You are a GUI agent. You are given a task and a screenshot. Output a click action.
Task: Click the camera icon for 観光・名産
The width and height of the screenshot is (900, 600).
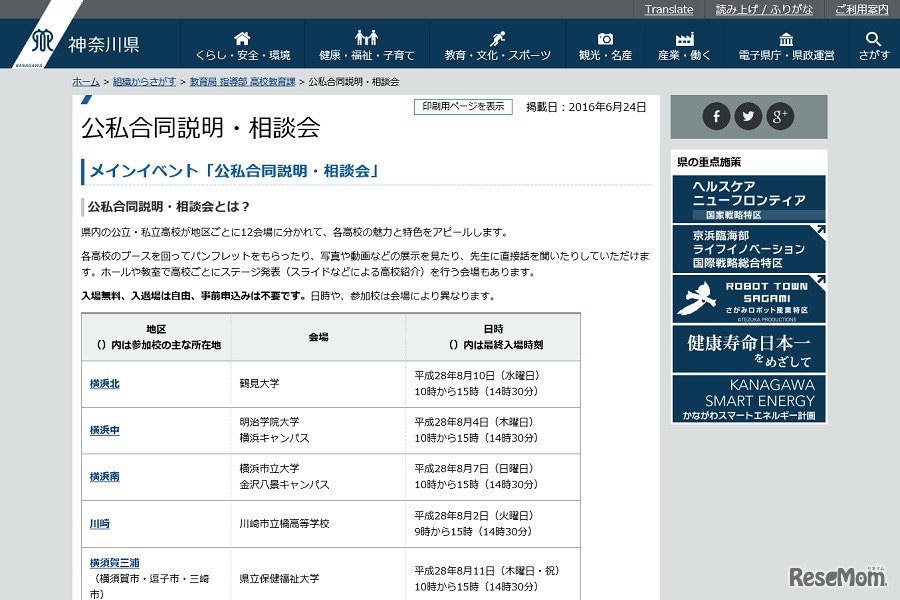pyautogui.click(x=604, y=38)
